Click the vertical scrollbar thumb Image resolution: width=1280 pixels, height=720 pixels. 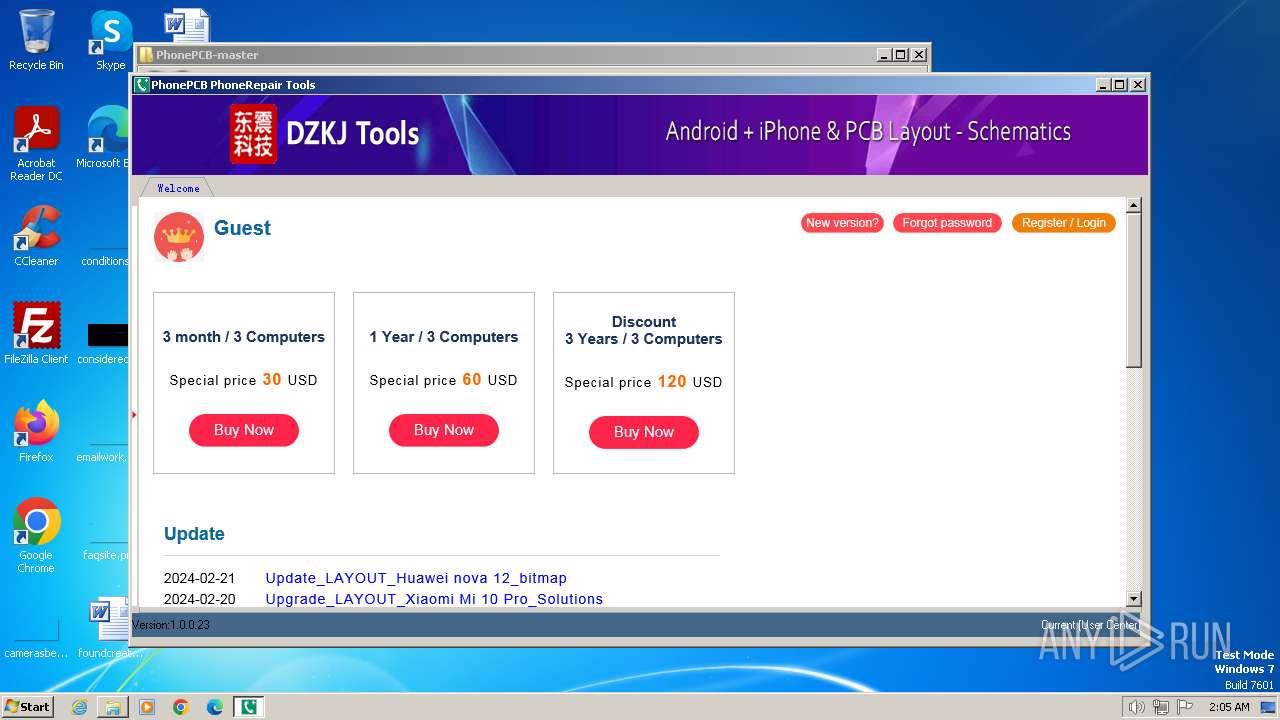(x=1133, y=290)
